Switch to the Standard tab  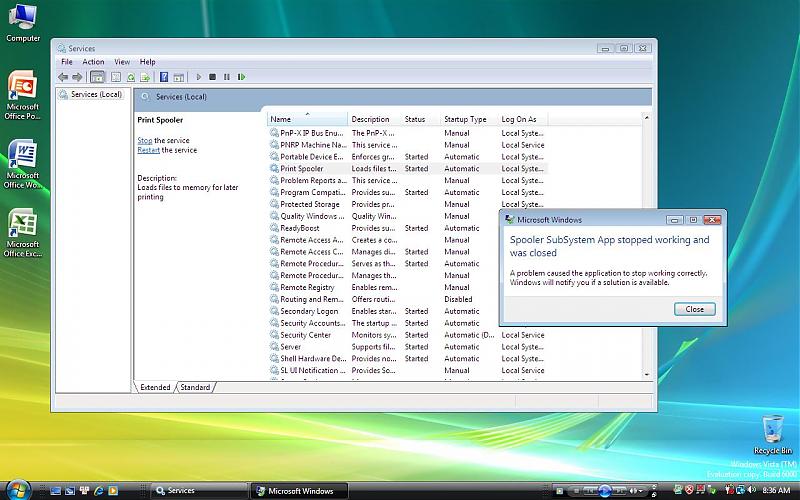[x=195, y=387]
